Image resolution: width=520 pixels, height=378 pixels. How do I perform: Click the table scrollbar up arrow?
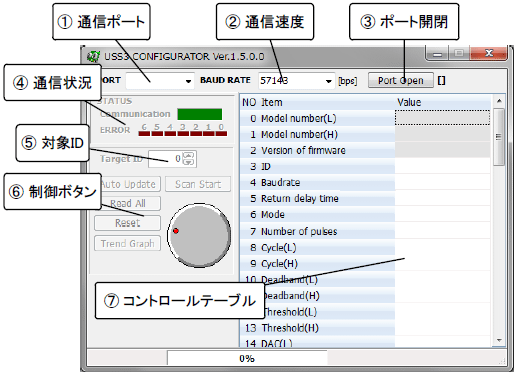pyautogui.click(x=499, y=101)
